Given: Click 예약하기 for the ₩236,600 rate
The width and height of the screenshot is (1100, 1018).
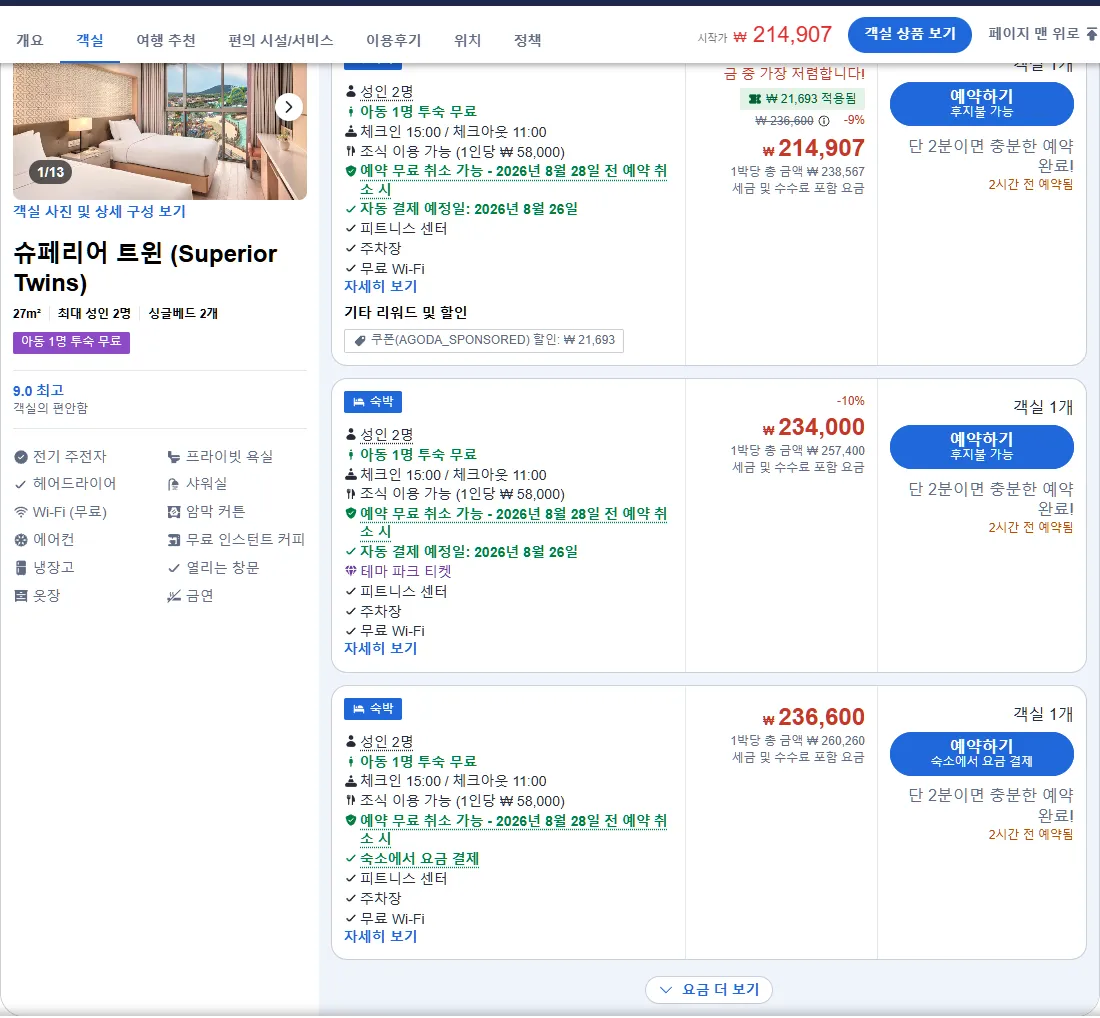Looking at the screenshot, I should (x=981, y=754).
